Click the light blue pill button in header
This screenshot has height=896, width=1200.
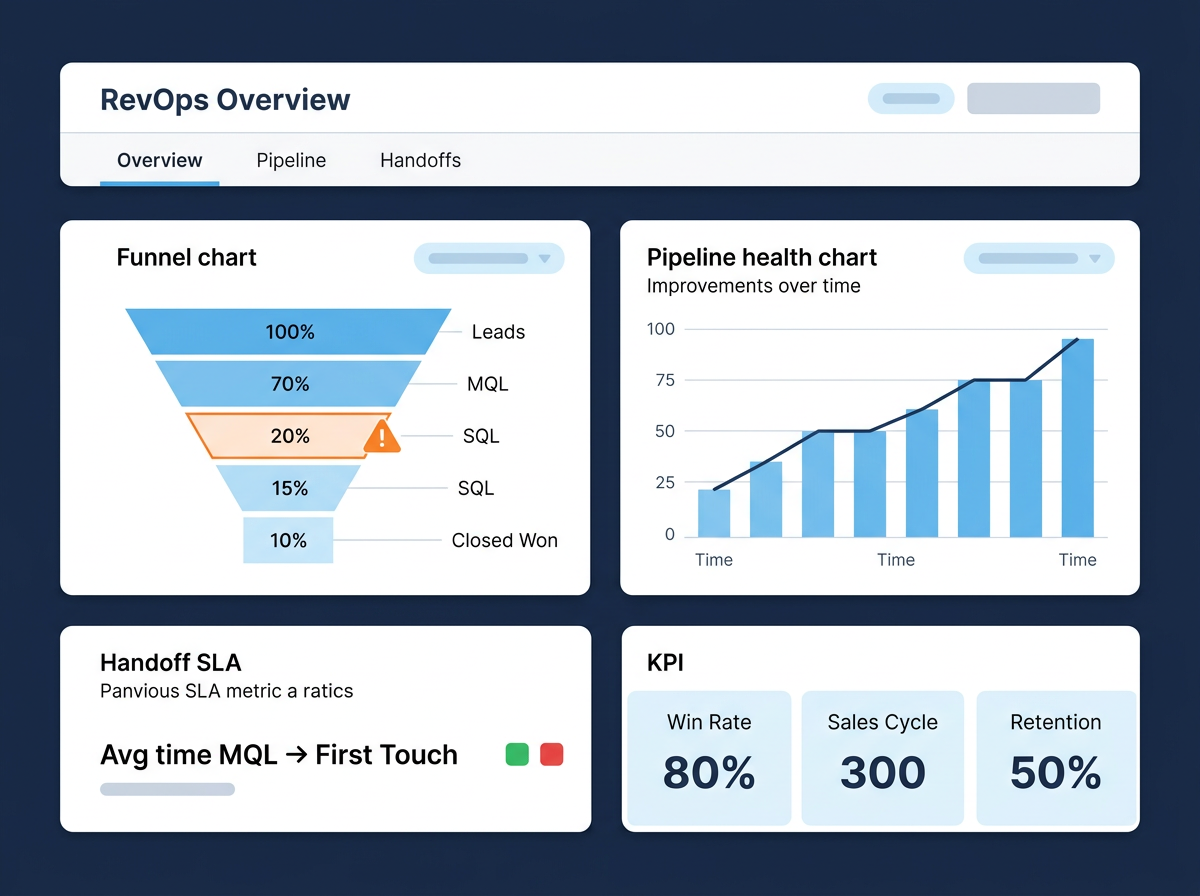(x=911, y=99)
